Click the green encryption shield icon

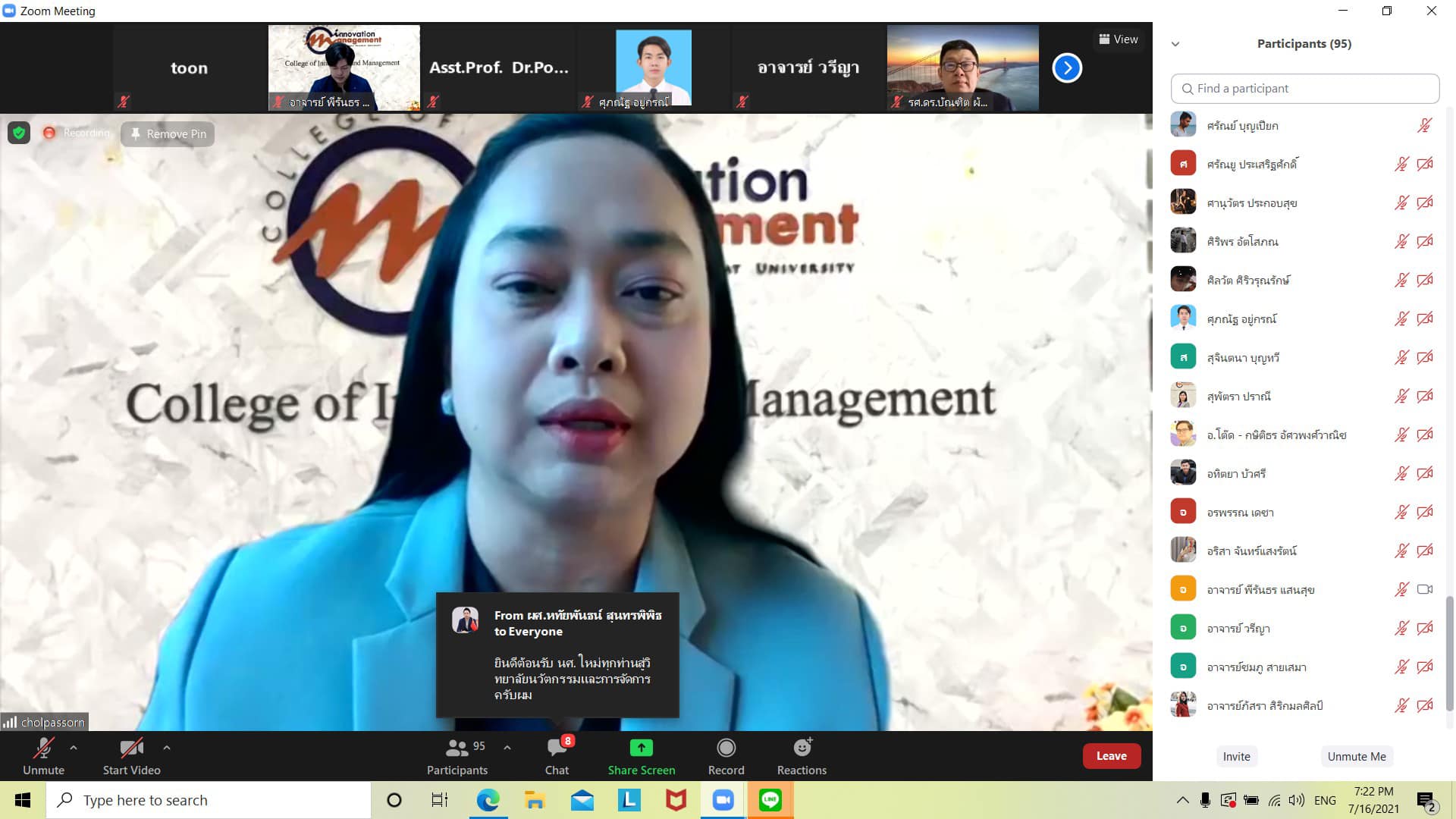(19, 133)
